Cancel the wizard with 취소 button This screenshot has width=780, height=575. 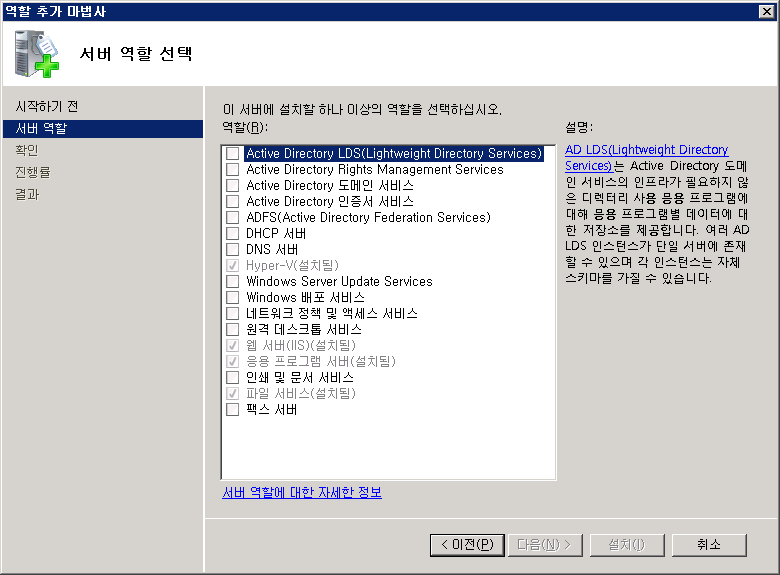708,545
